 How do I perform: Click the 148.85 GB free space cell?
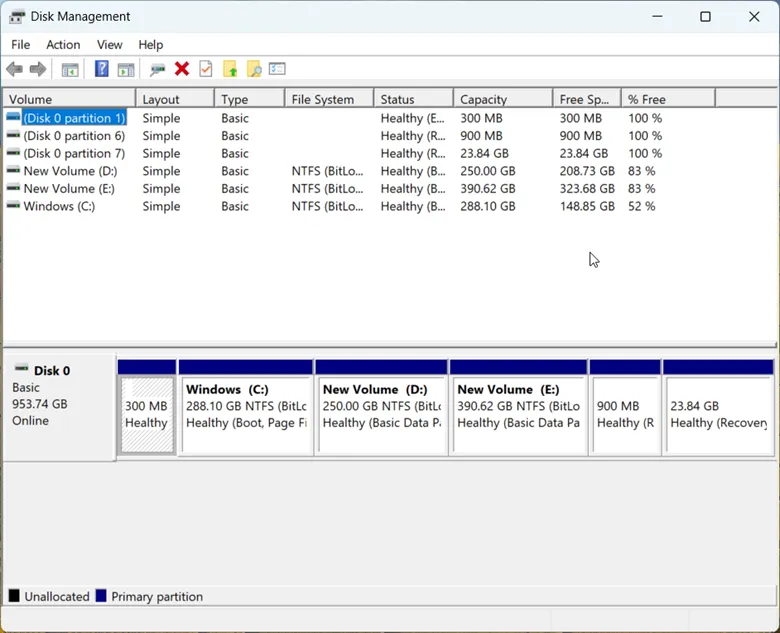point(587,207)
